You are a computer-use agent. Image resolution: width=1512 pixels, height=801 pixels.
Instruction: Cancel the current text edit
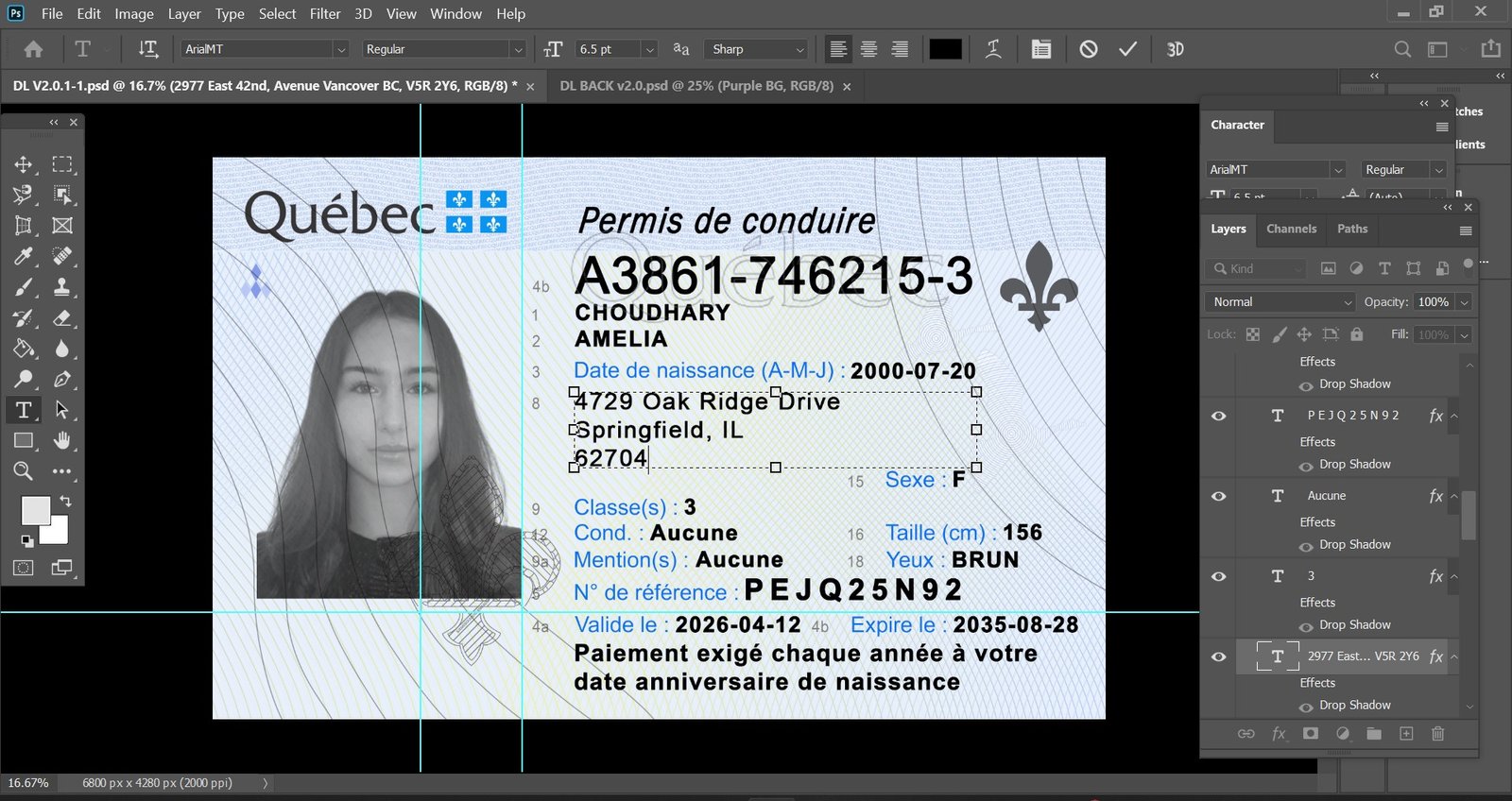click(1089, 49)
